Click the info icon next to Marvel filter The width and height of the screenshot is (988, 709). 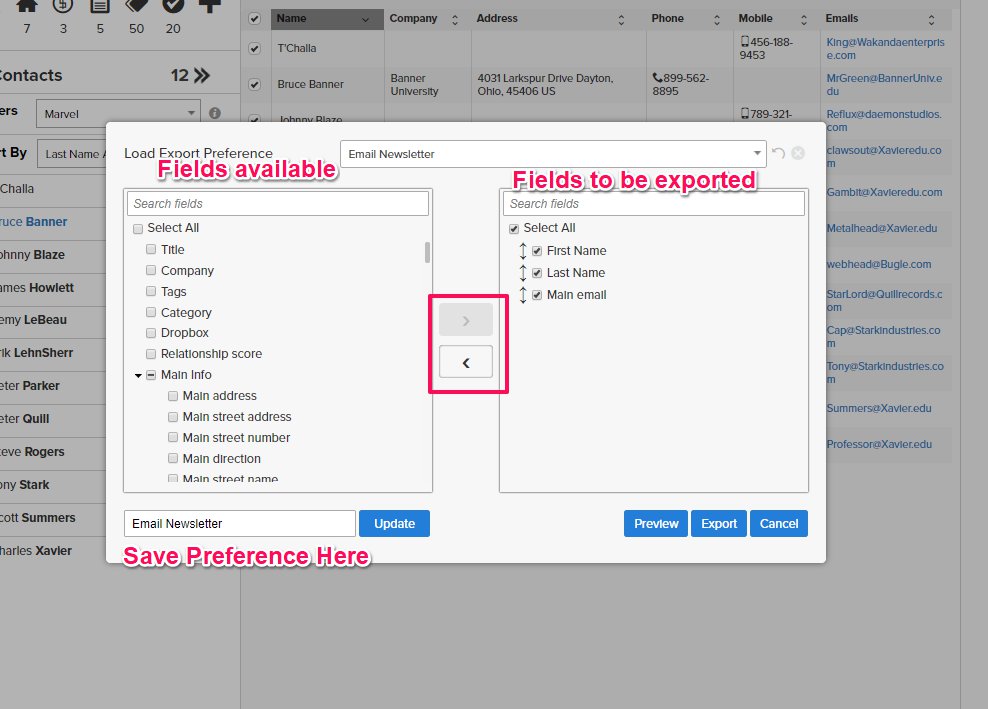point(214,114)
